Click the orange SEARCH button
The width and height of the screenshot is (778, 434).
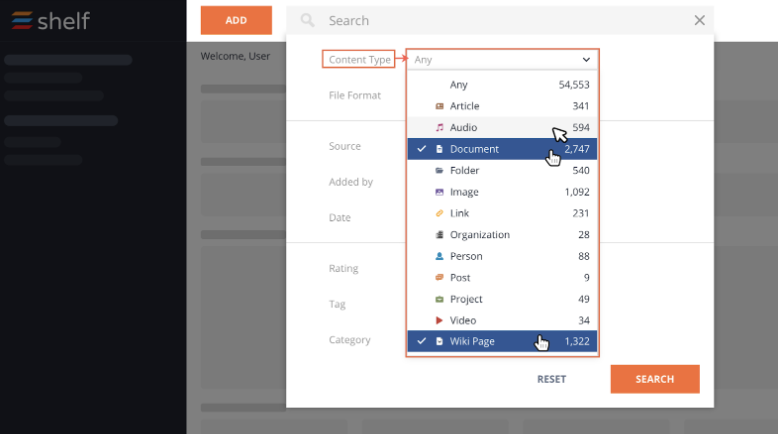(655, 379)
